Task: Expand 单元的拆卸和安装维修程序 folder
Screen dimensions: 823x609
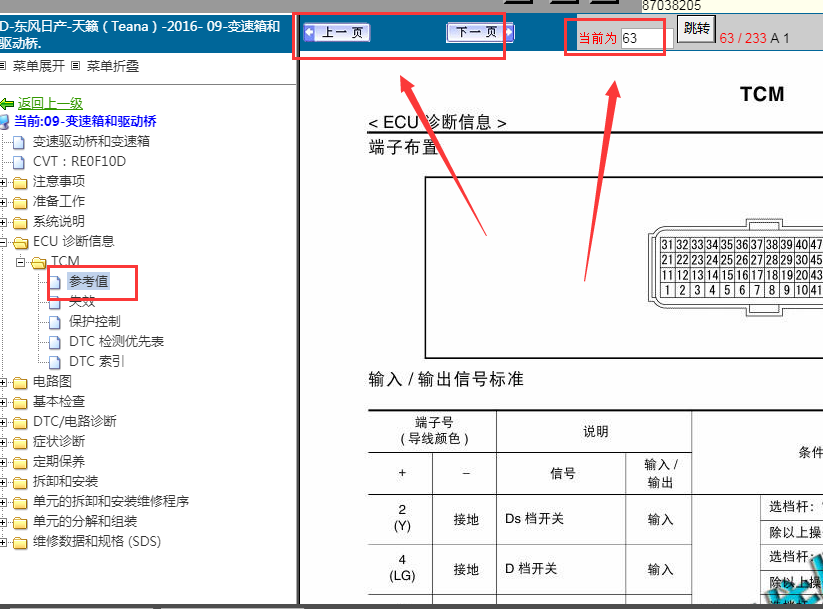Action: [3, 502]
